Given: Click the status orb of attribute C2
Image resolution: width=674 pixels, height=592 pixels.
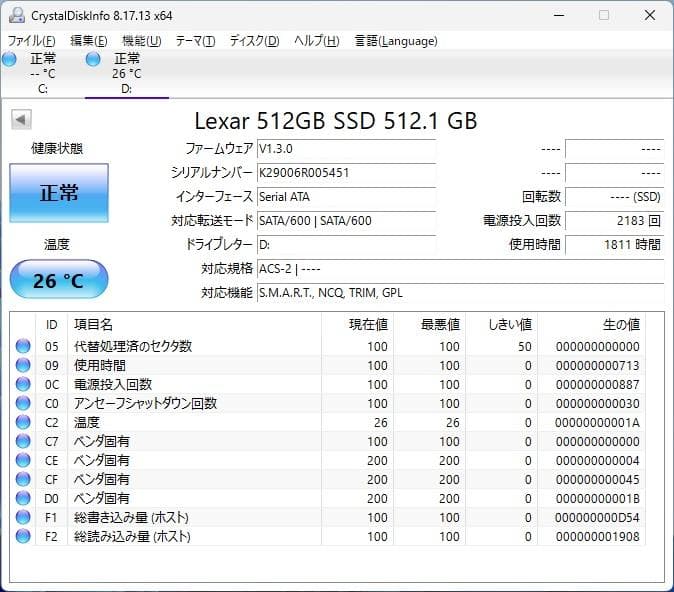Looking at the screenshot, I should click(23, 422).
